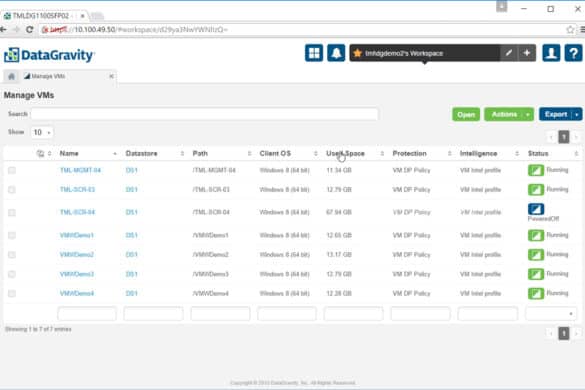Image resolution: width=585 pixels, height=390 pixels.
Task: Select checkbox for VMWDemo1
Action: [12, 235]
